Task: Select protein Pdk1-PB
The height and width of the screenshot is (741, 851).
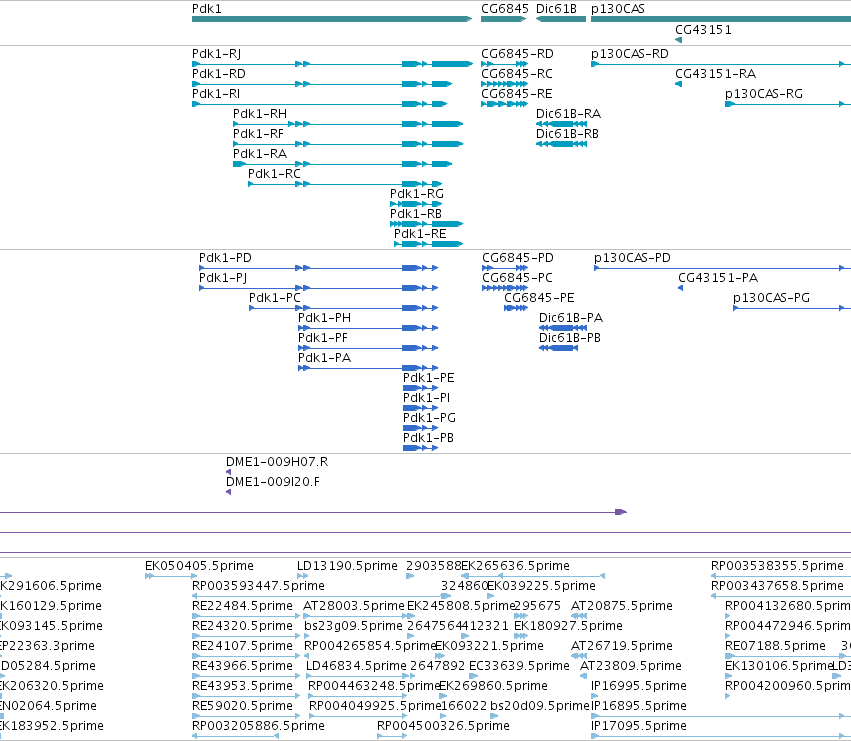Action: (x=421, y=448)
